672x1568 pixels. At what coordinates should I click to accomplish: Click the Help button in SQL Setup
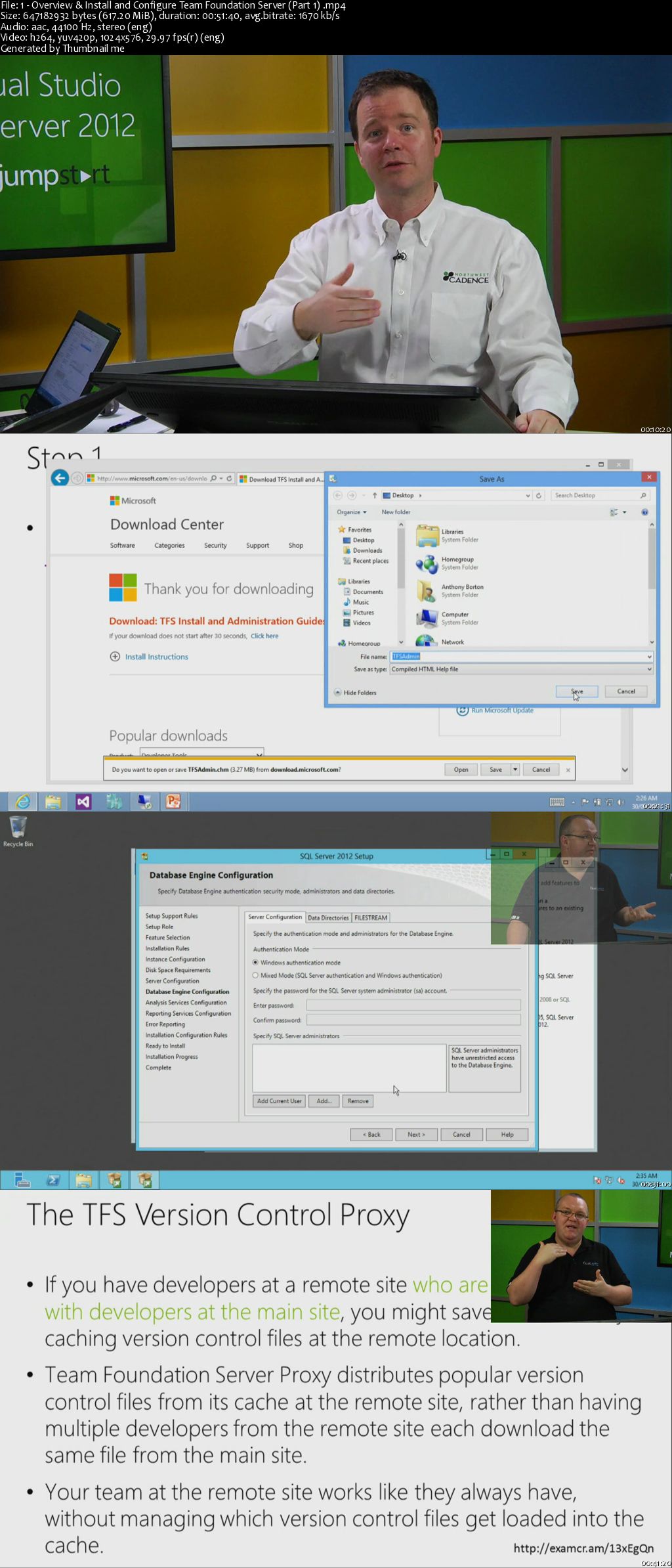click(x=507, y=1135)
